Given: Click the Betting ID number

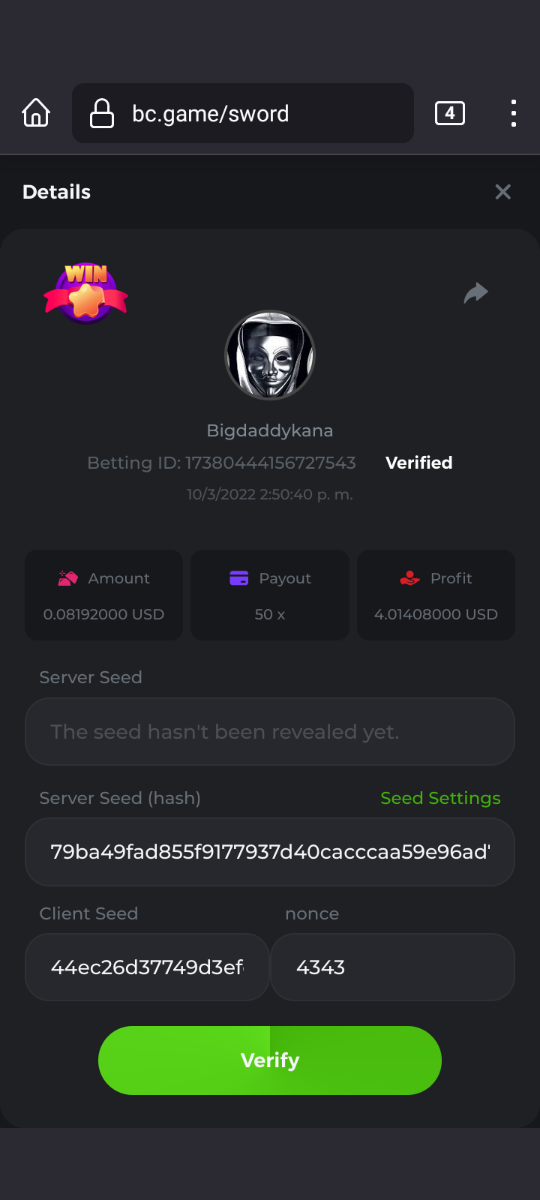Looking at the screenshot, I should (x=270, y=463).
